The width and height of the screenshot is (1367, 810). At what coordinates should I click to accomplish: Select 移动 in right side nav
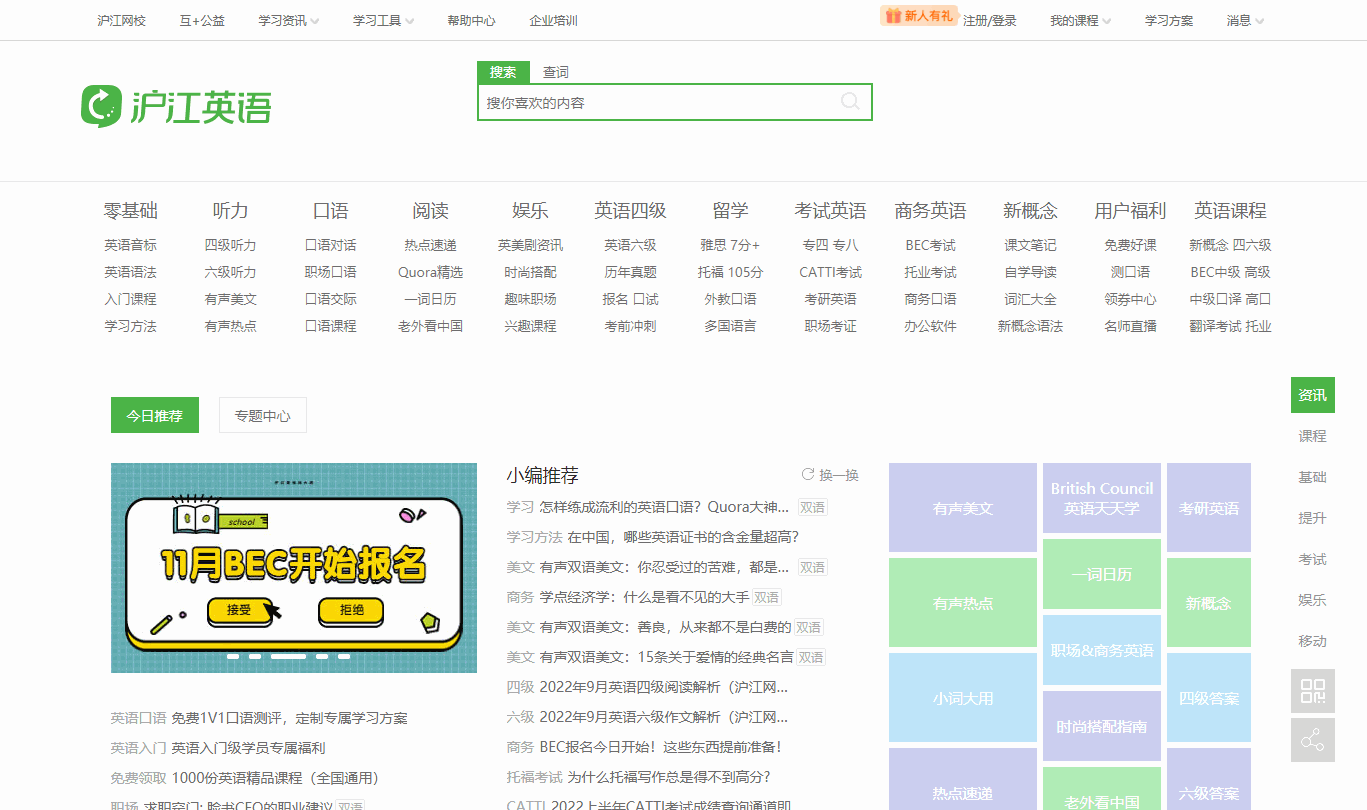(1312, 641)
